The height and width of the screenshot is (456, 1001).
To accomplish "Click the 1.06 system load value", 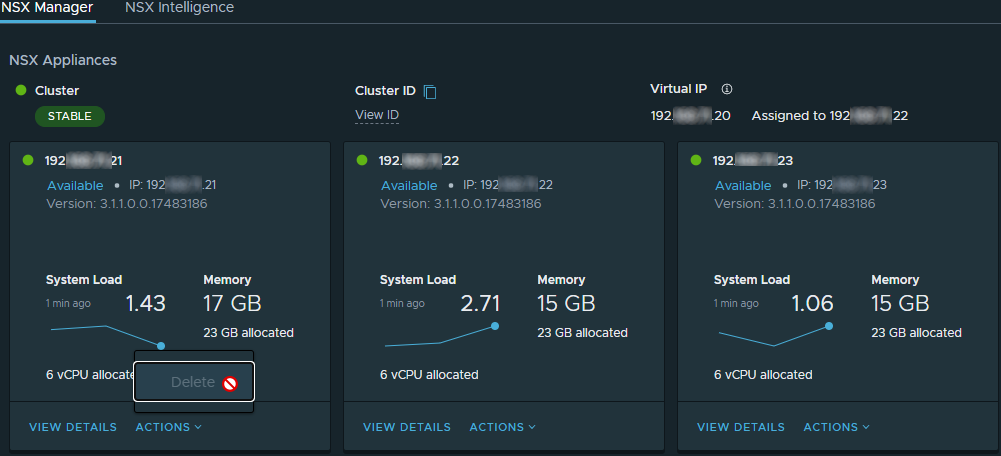I will point(813,303).
